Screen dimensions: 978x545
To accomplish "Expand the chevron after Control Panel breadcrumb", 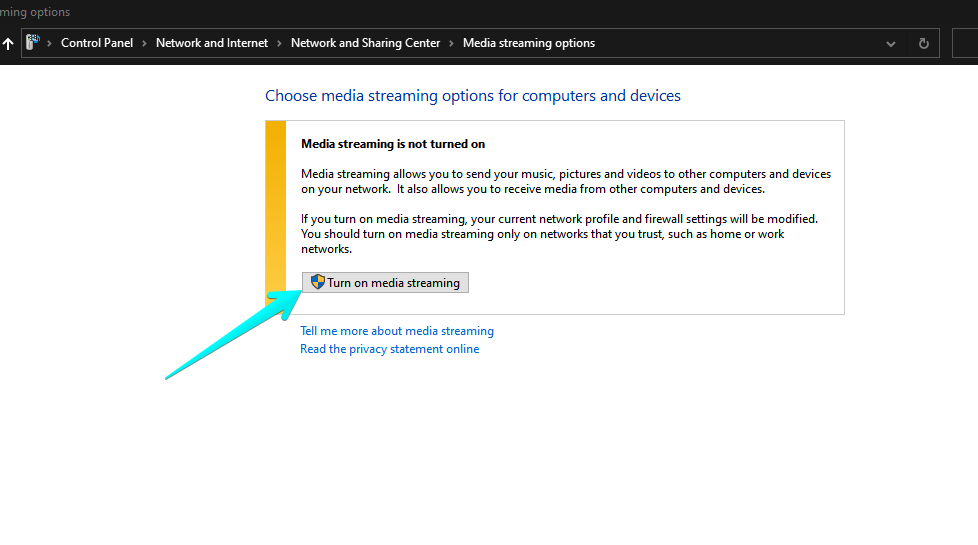I will [144, 43].
